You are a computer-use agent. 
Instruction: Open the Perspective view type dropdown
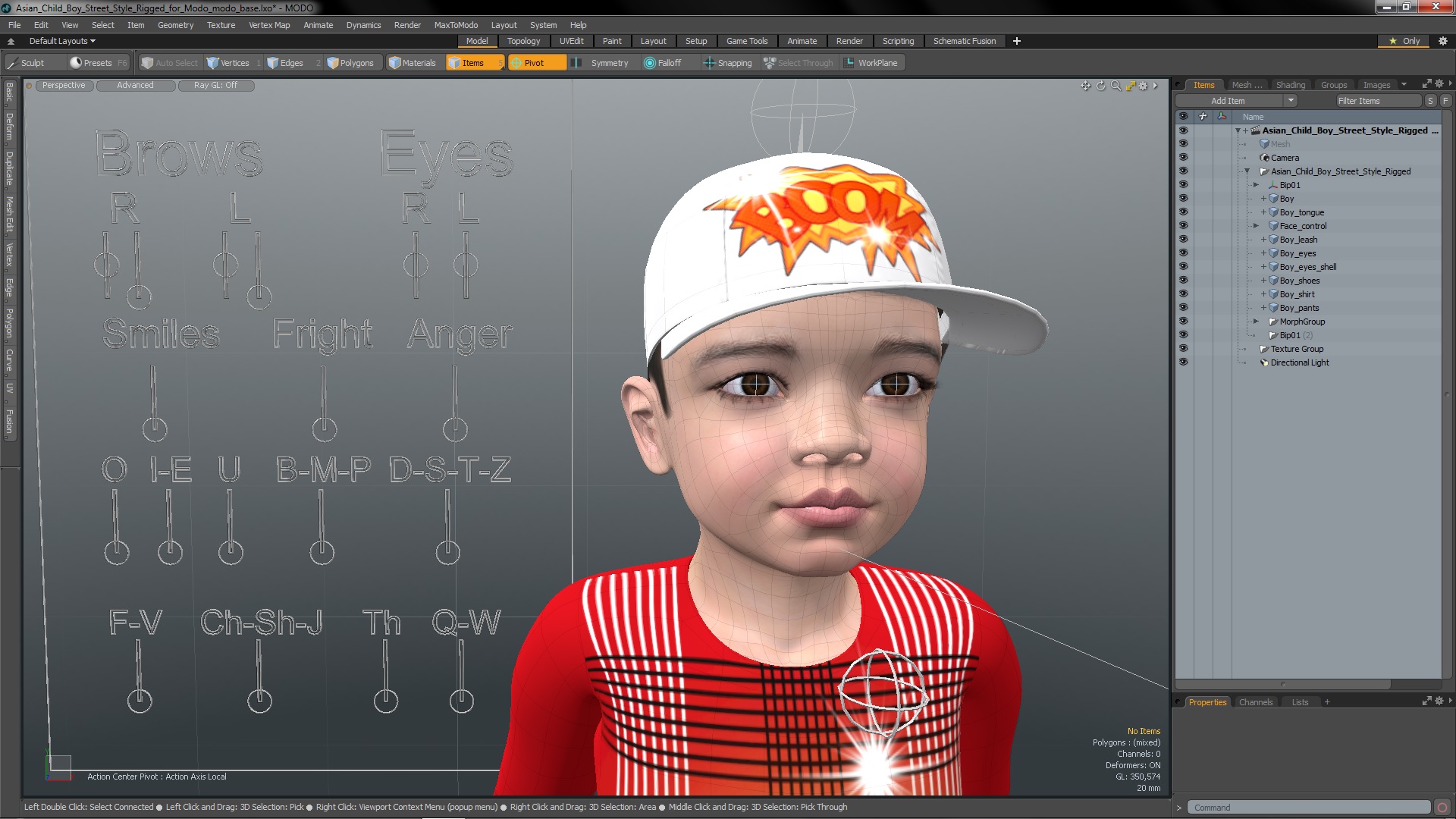click(64, 86)
